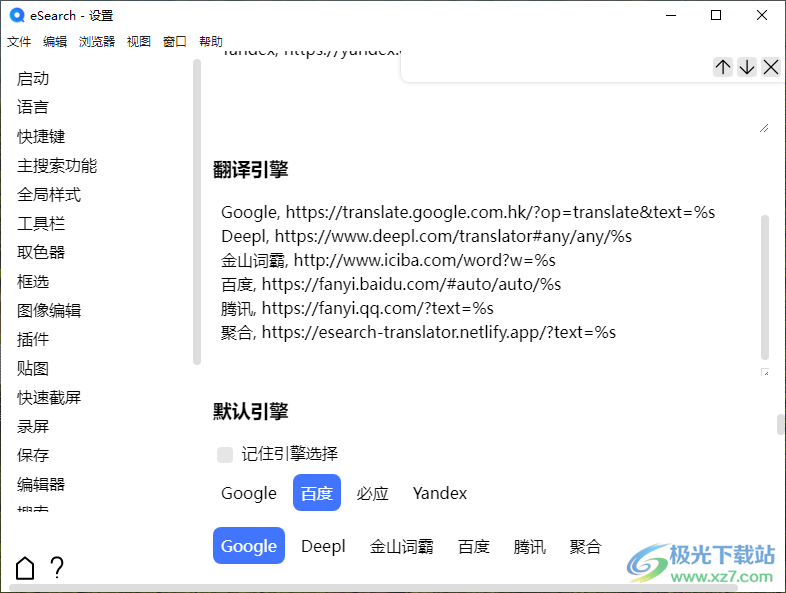Image resolution: width=786 pixels, height=593 pixels.
Task: Open the 视图 menu
Action: [139, 42]
